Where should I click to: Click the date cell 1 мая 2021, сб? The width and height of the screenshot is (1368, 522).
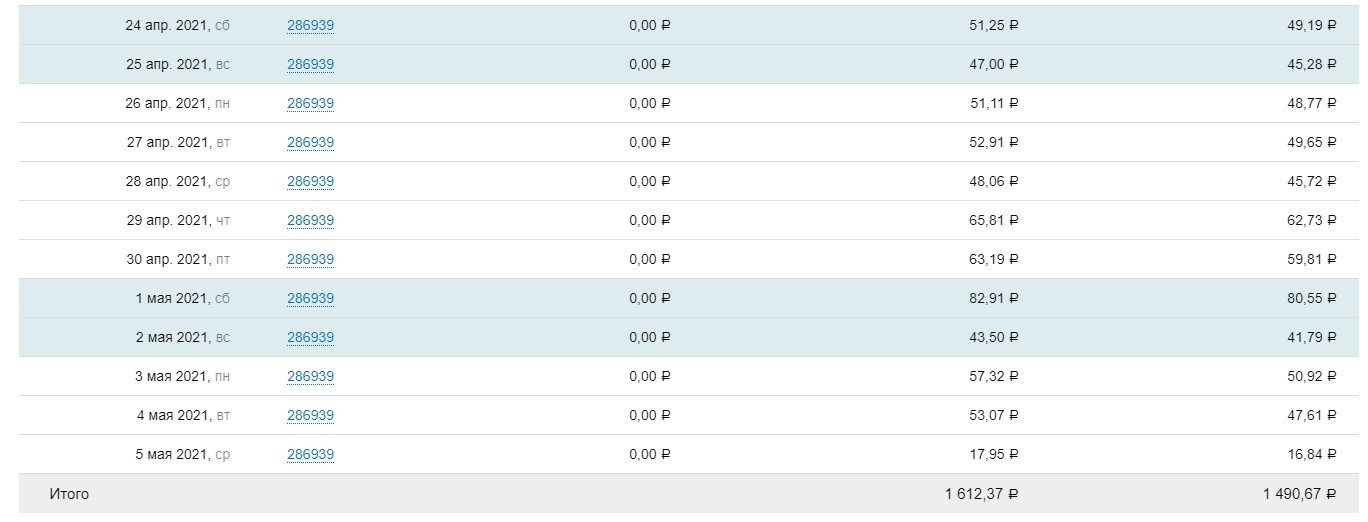point(183,299)
